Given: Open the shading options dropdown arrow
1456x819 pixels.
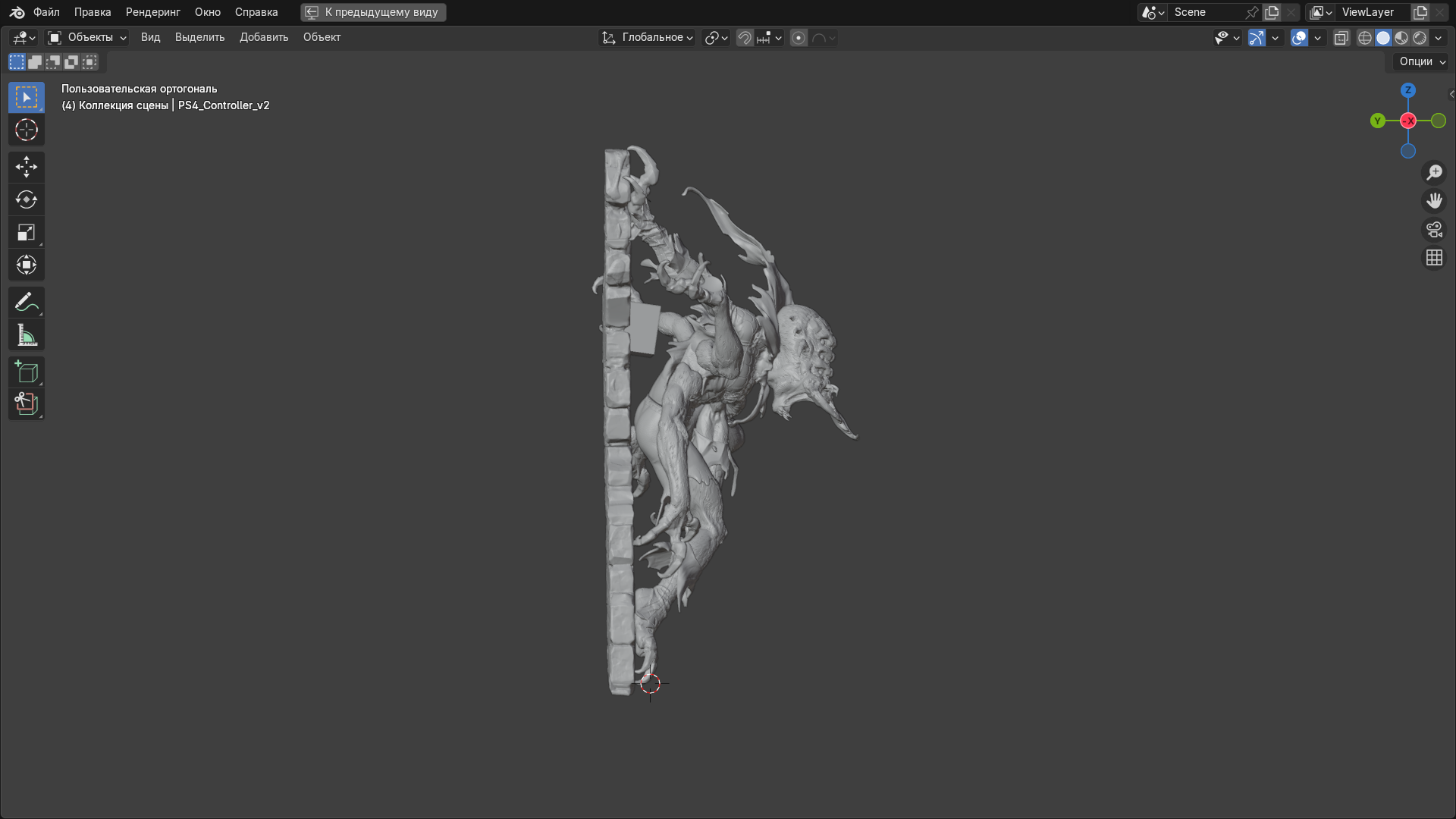Looking at the screenshot, I should tap(1439, 38).
